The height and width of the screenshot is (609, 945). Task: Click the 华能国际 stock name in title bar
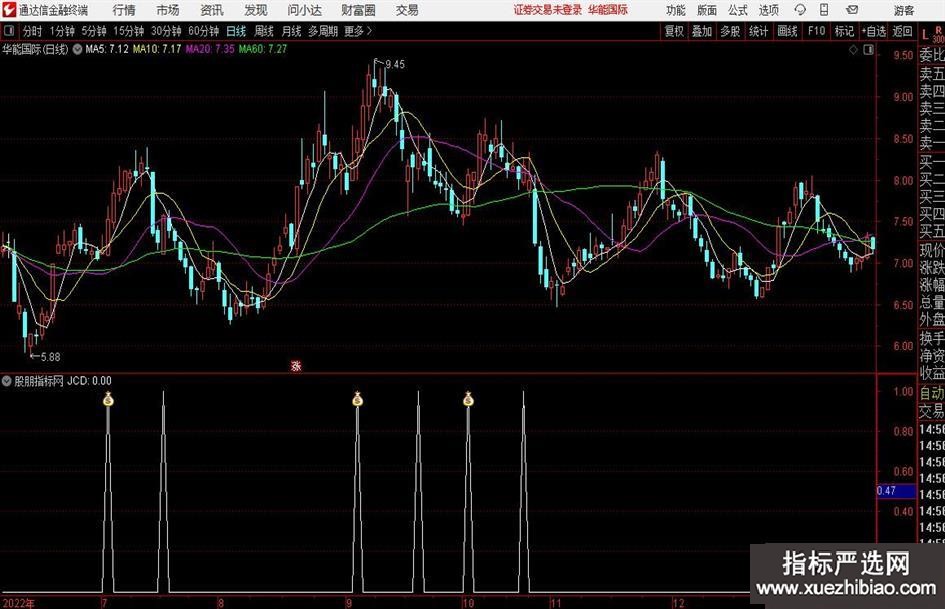[x=608, y=10]
